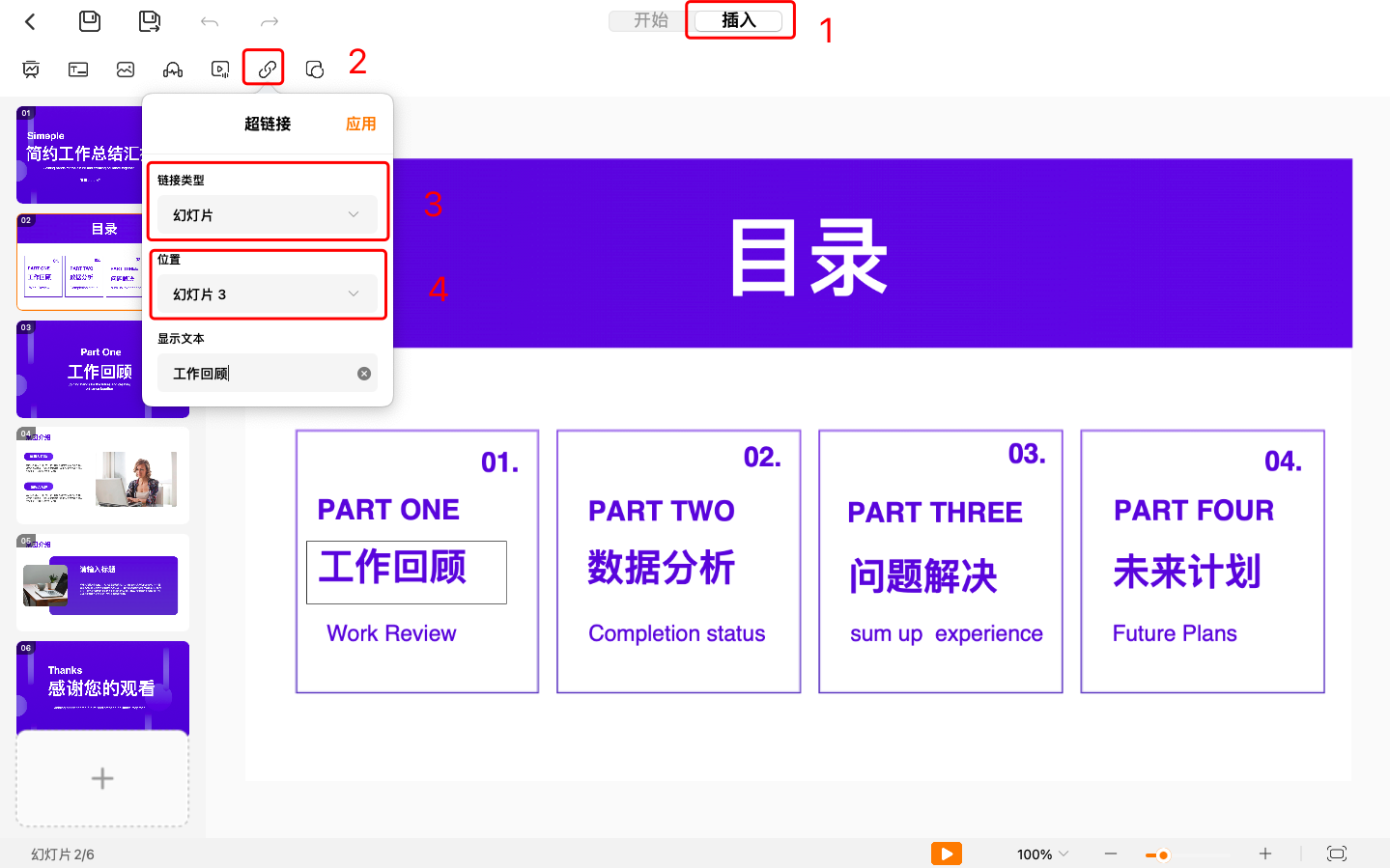Open the 位置 dropdown showing 幻灯片 3
The image size is (1390, 868).
tap(268, 293)
